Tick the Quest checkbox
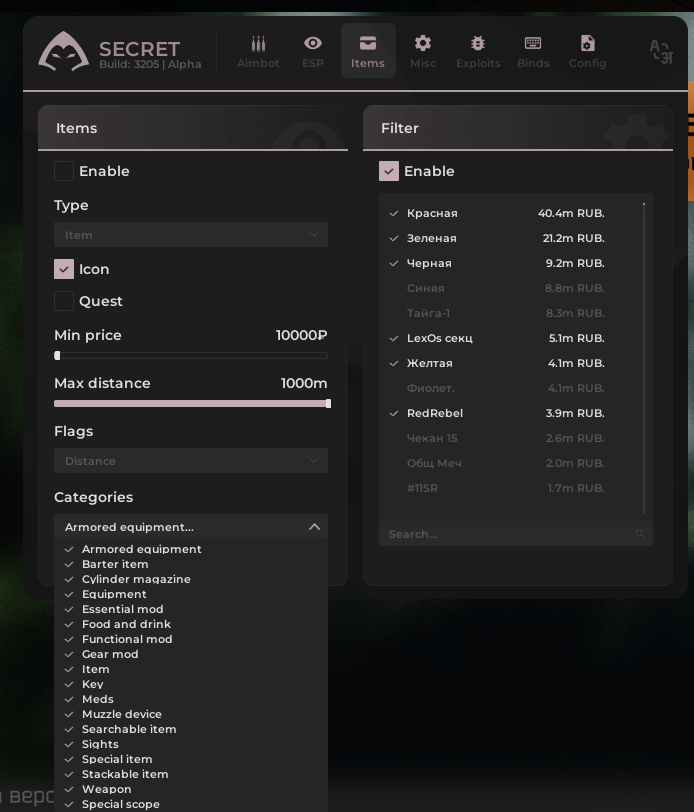The image size is (694, 812). pos(64,301)
